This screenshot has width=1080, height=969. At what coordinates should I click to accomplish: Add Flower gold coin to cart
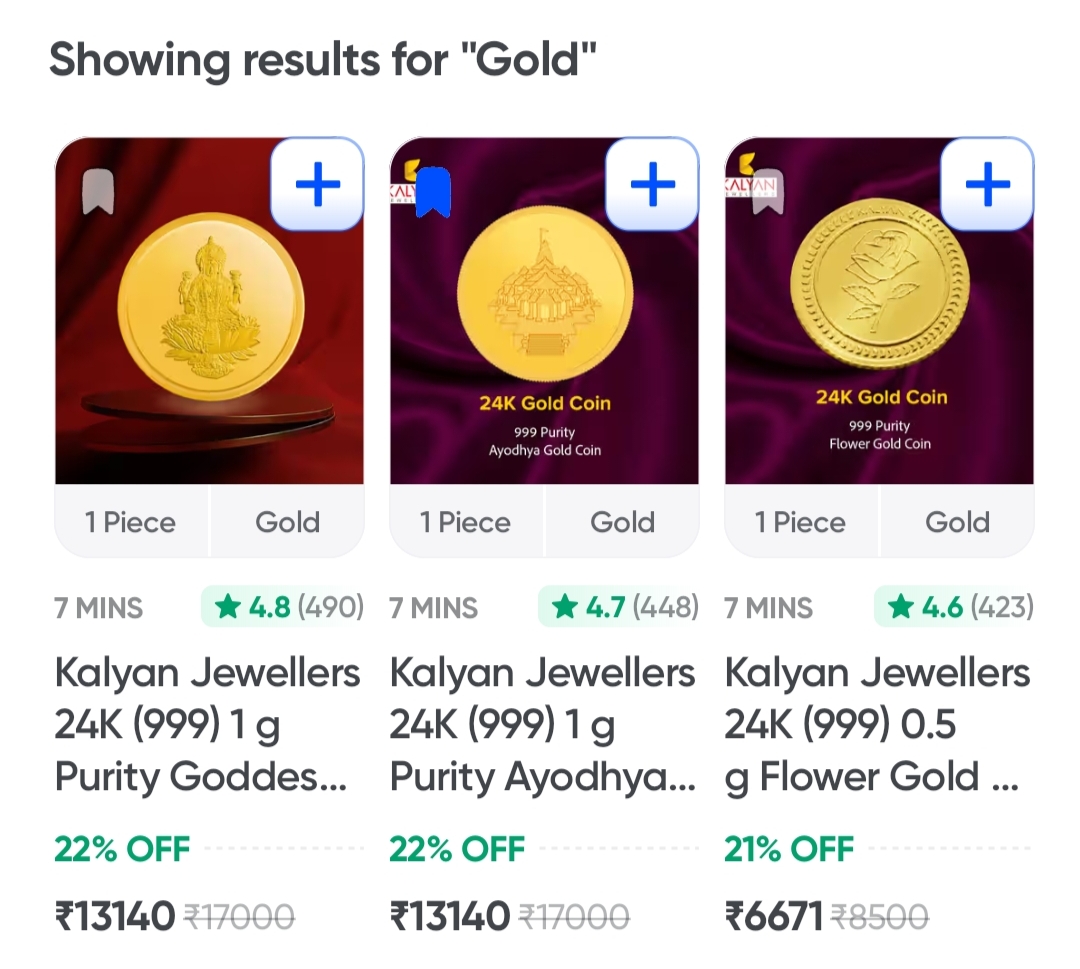click(987, 185)
